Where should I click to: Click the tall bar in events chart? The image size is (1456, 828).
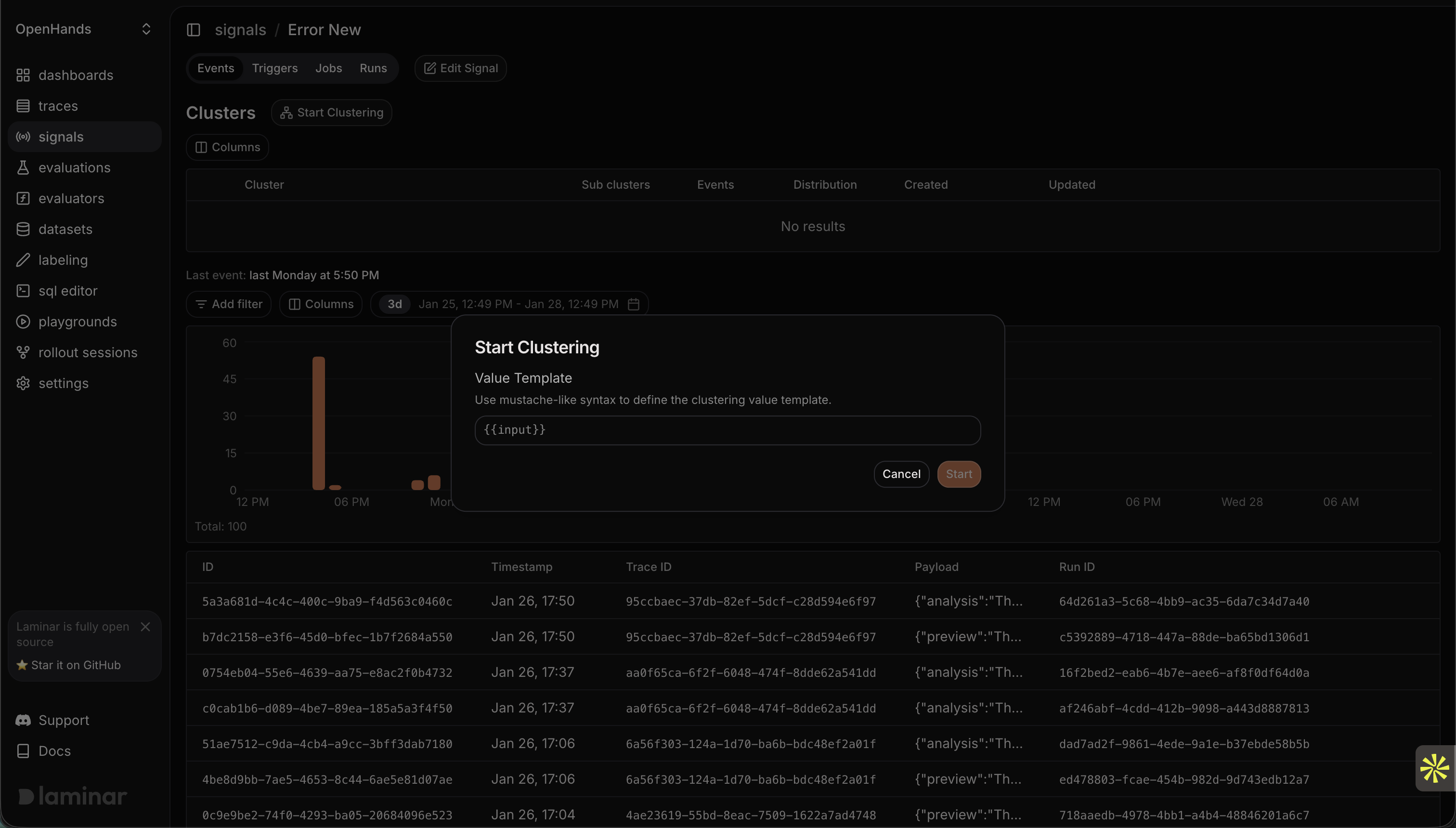(x=319, y=423)
